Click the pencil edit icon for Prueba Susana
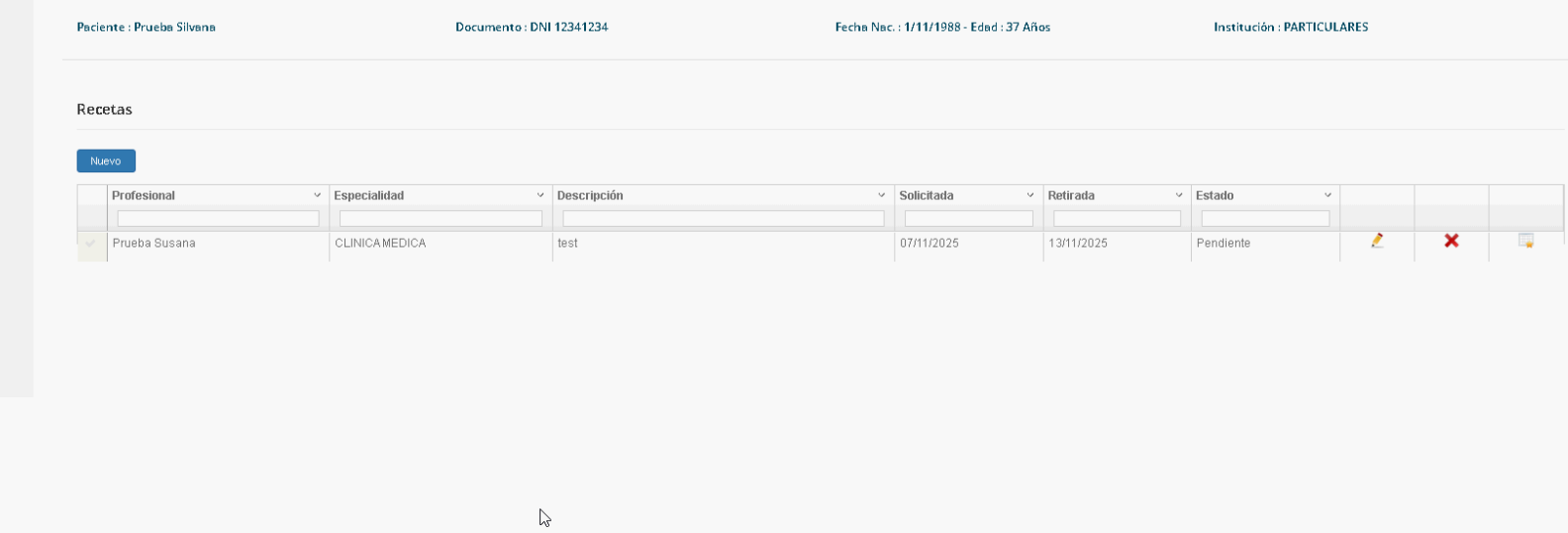Screen dimensions: 1568x533 point(1377,241)
